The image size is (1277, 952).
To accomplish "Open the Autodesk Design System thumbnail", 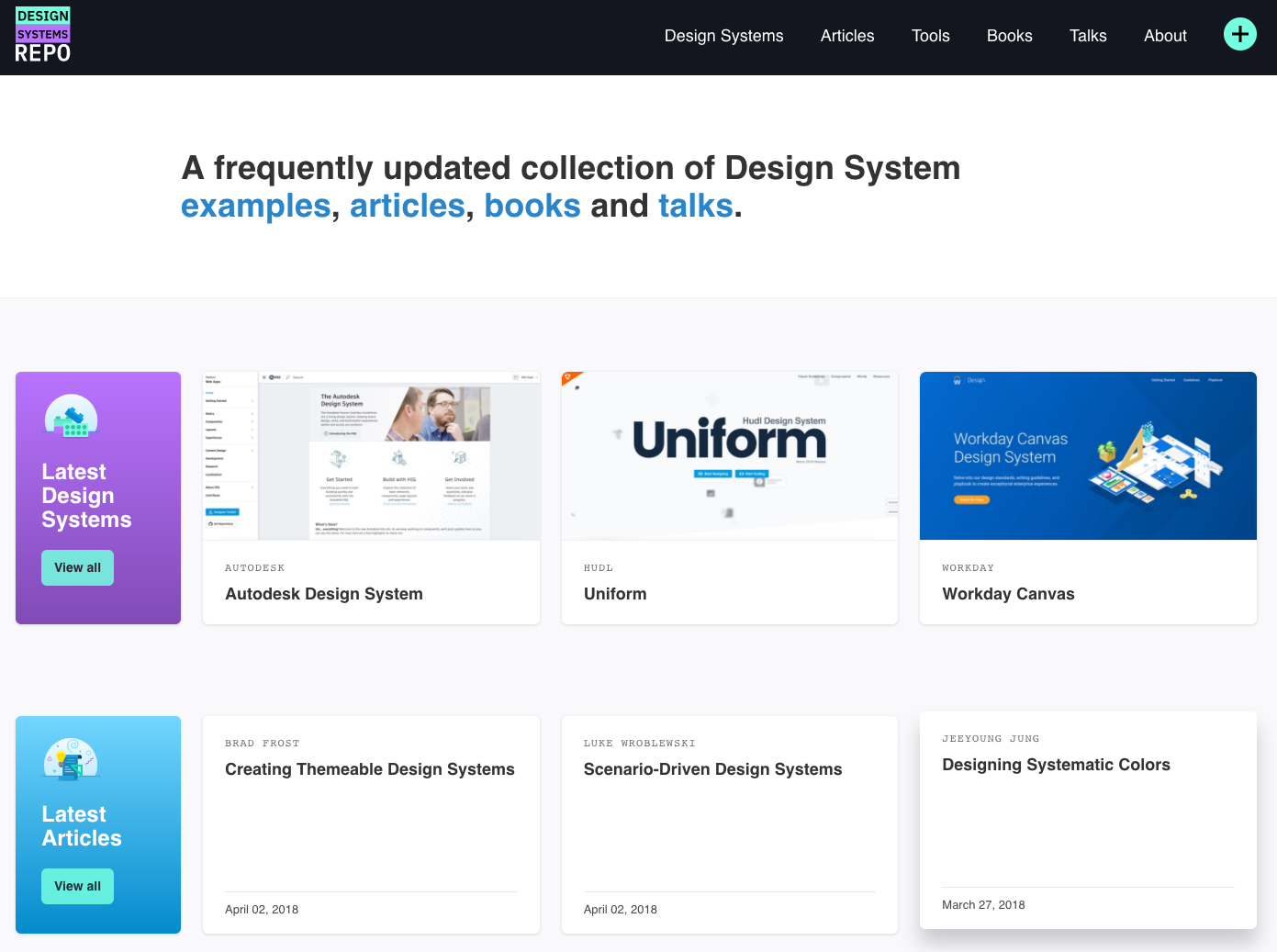I will [x=371, y=456].
